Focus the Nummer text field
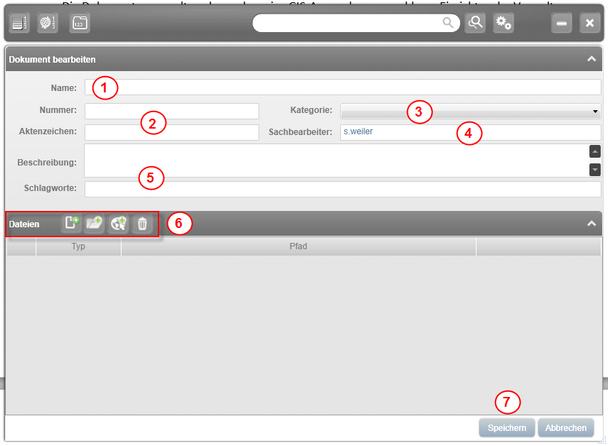The width and height of the screenshot is (608, 446). pyautogui.click(x=172, y=111)
